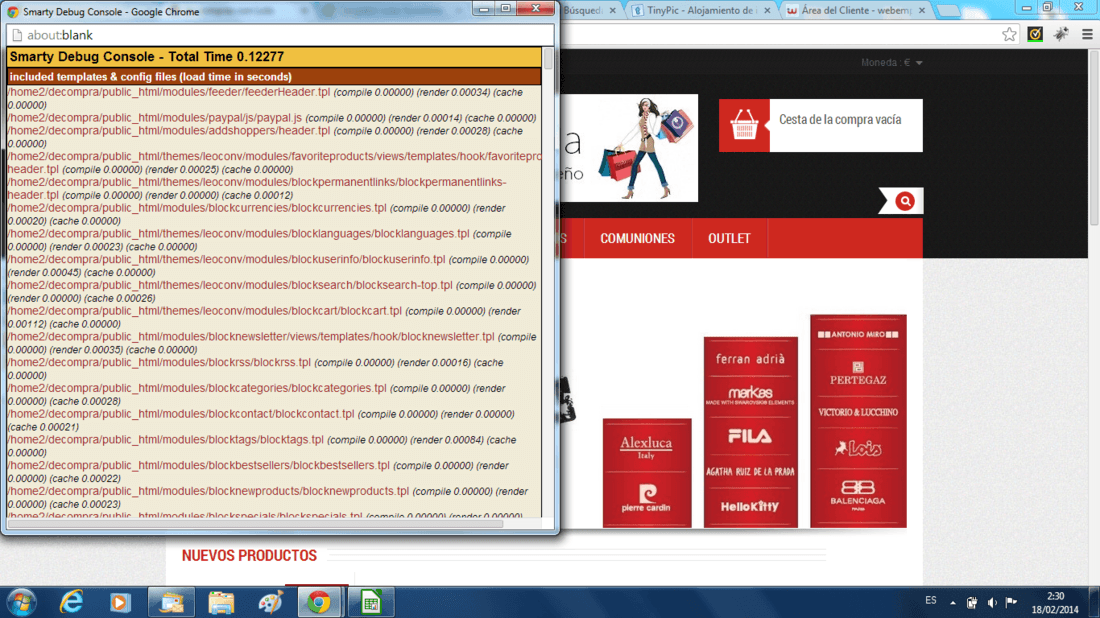The height and width of the screenshot is (618, 1100).
Task: Click the Victorio & Lucchino brand logo
Action: tap(858, 412)
